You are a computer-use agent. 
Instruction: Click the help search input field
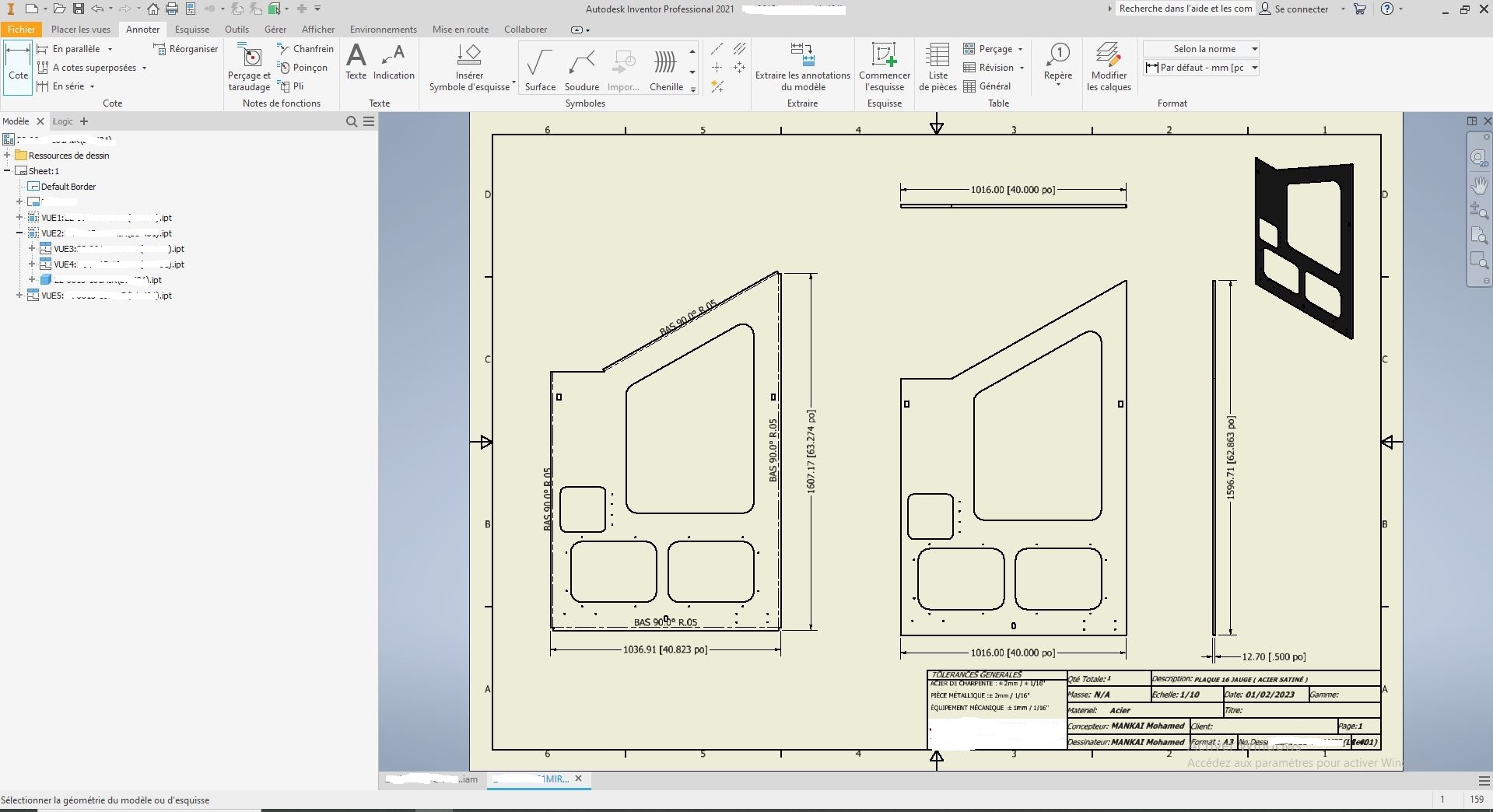[1185, 9]
